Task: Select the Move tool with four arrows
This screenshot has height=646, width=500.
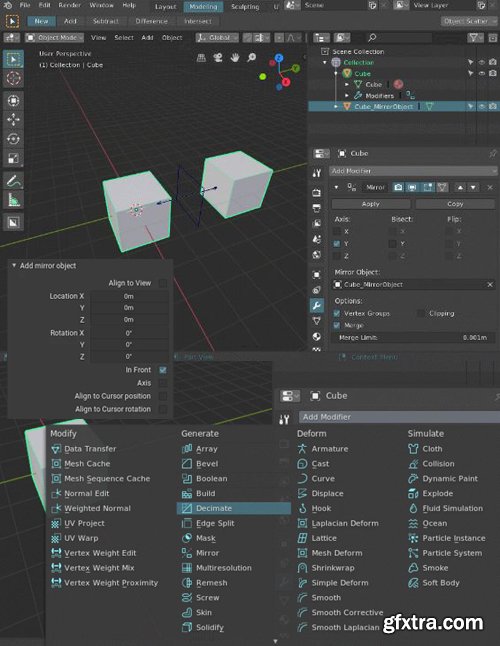Action: (x=13, y=119)
